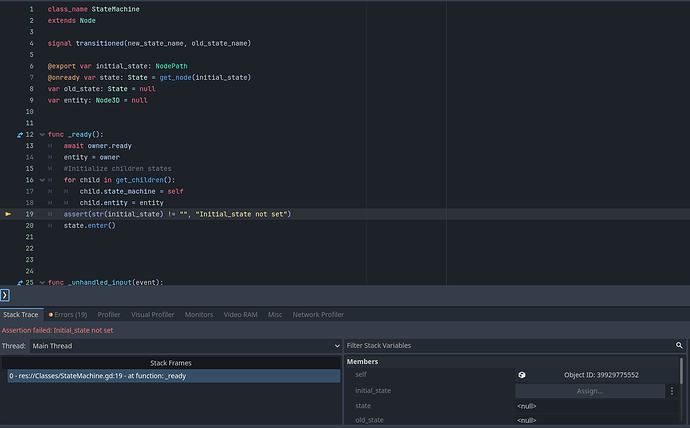Open the Thread dropdown showing Main Thread

pos(186,346)
